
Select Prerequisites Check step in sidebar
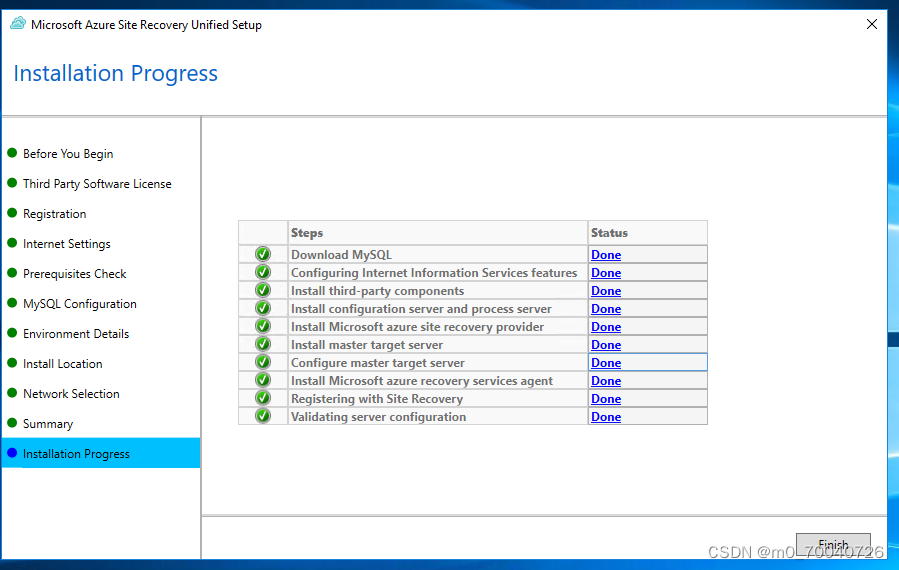(x=75, y=274)
